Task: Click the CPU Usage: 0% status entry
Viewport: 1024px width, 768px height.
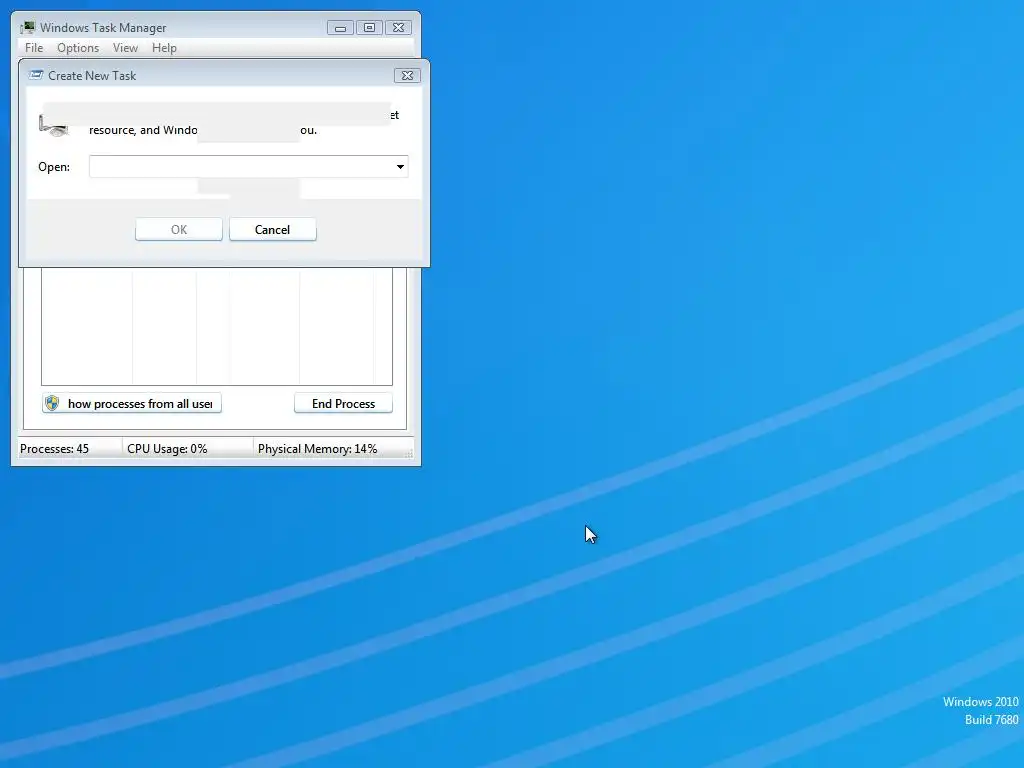Action: tap(167, 449)
